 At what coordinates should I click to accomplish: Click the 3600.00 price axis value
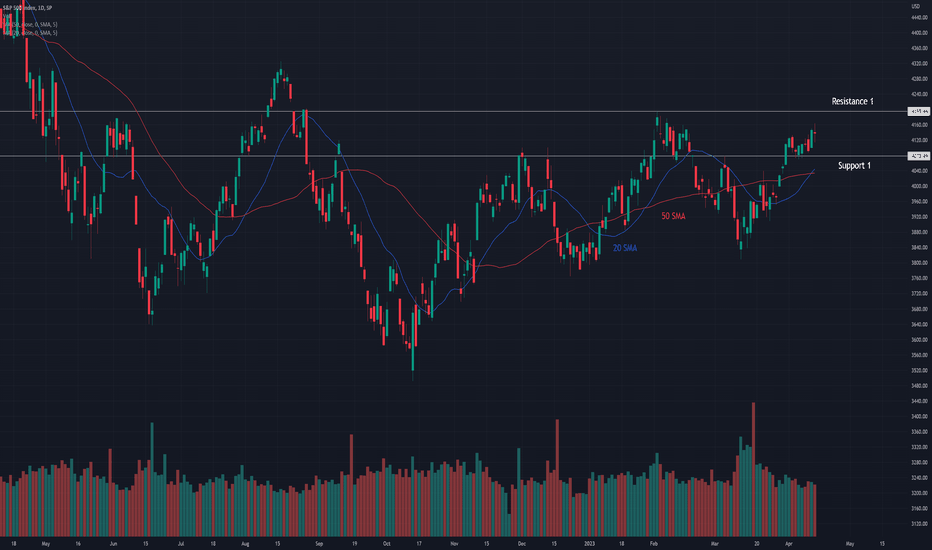[920, 340]
